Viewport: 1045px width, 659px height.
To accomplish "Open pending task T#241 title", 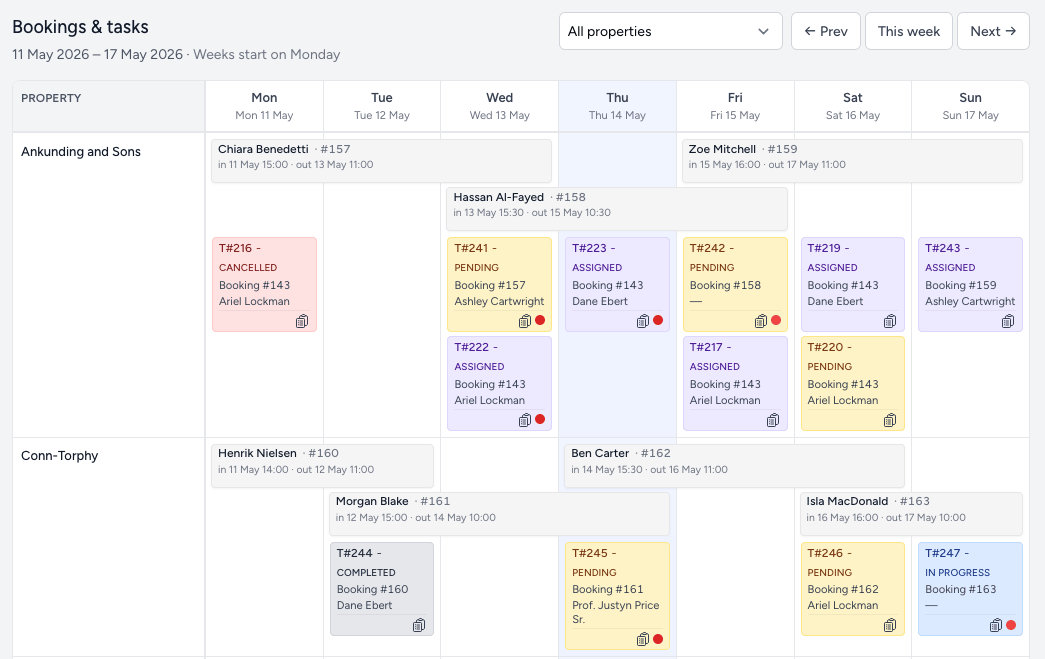I will (x=476, y=248).
